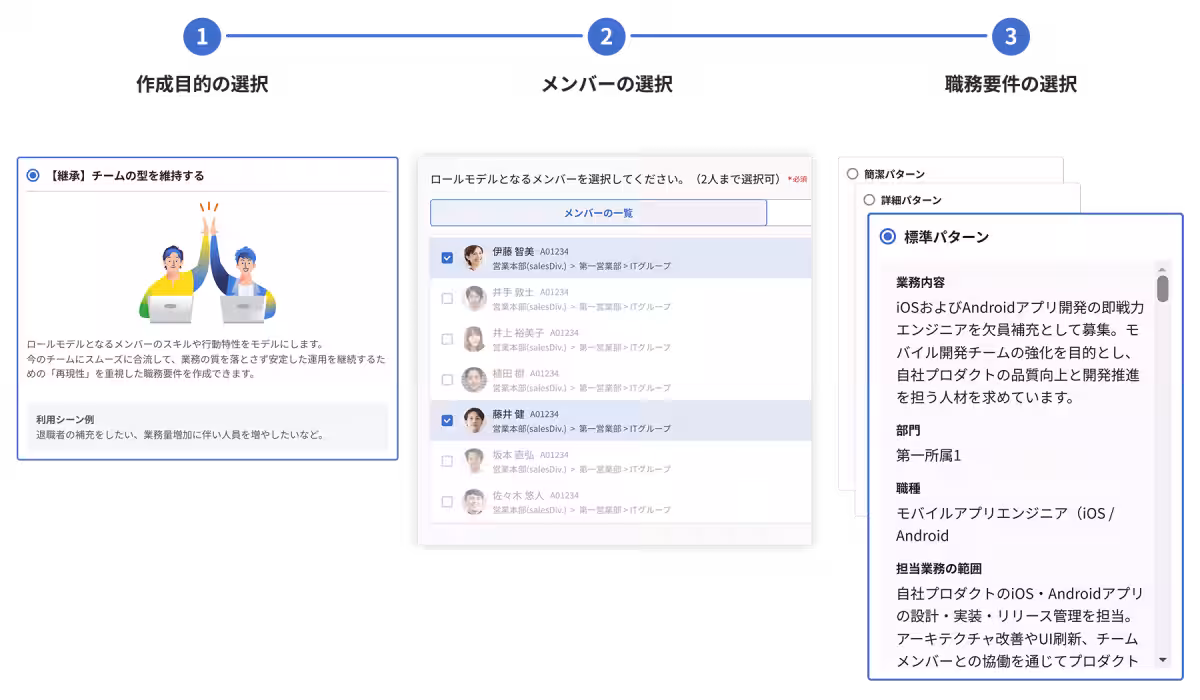Click the scrollbar thumb in 標準パターン panel

(x=1162, y=288)
